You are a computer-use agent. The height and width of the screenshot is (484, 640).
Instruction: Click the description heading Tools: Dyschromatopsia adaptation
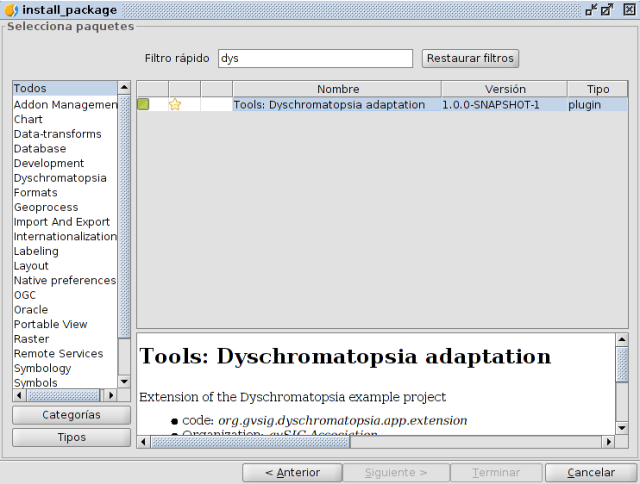[345, 356]
